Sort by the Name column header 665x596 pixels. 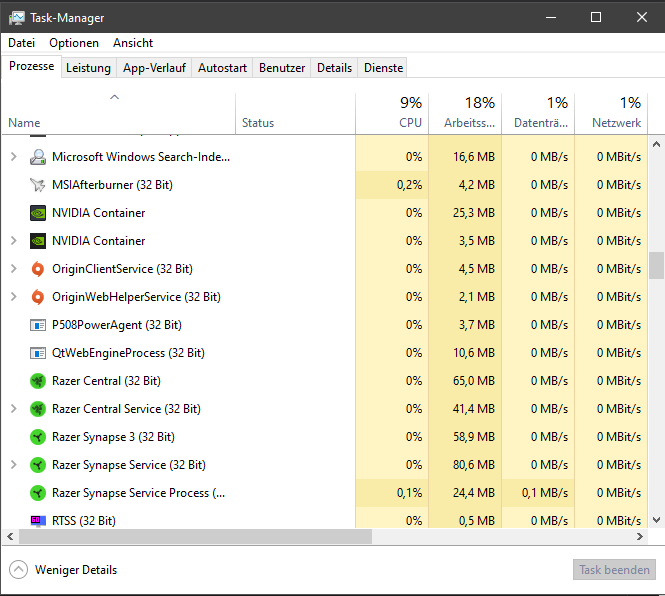click(118, 114)
